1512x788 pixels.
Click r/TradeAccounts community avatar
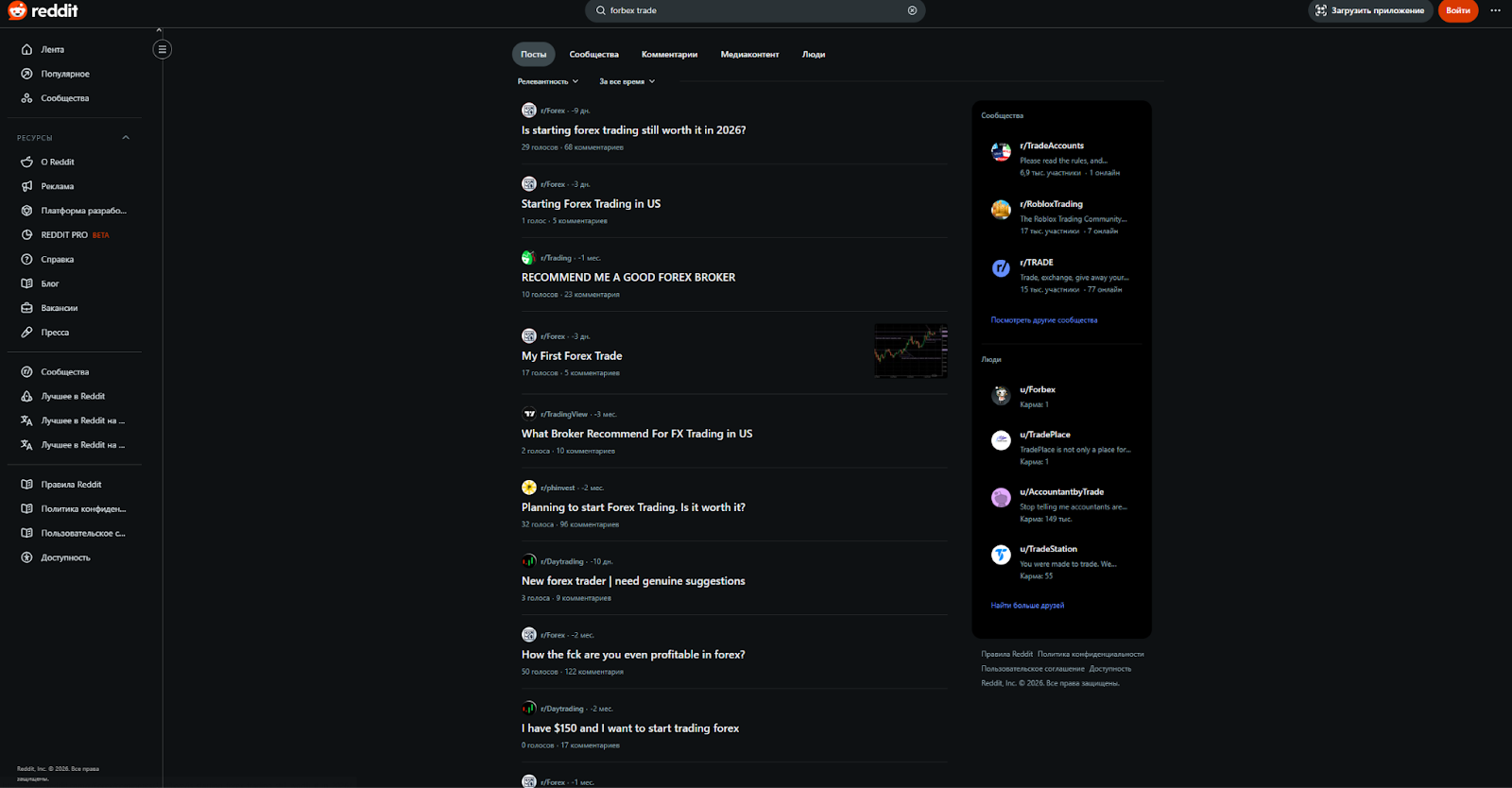[1001, 152]
